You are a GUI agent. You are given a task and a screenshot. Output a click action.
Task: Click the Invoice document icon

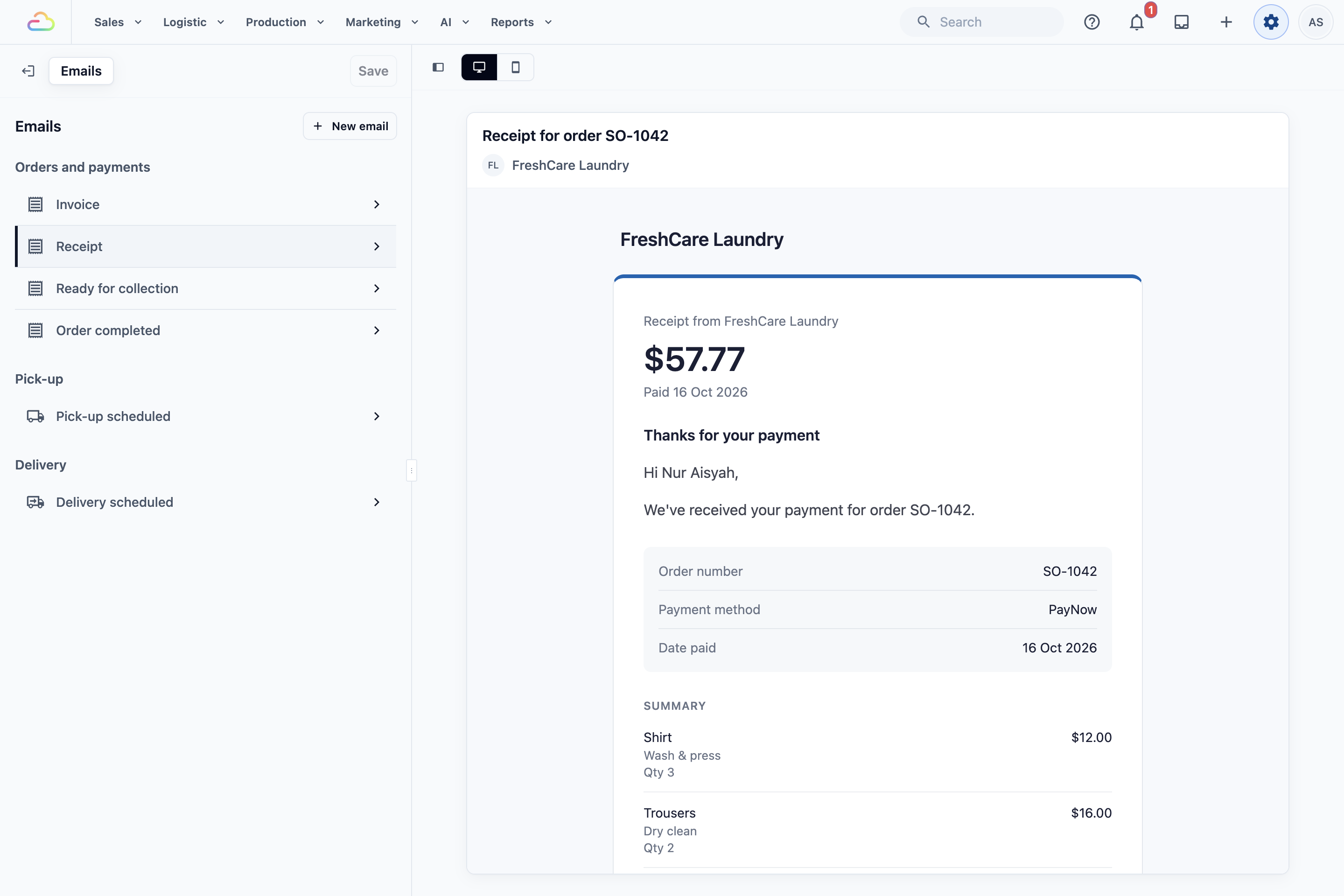click(x=35, y=204)
